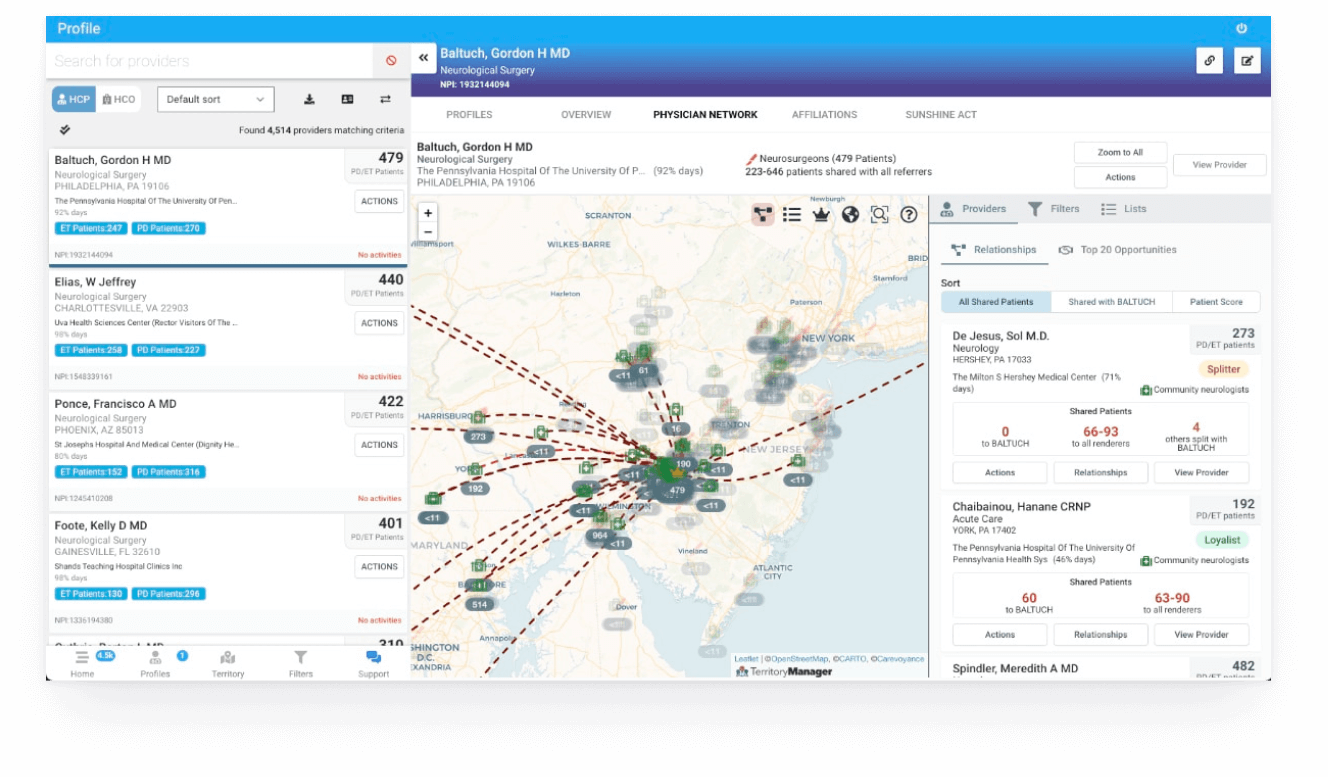Open ACTIONS menu for Ponce, Francisco A MD
Image resolution: width=1328 pixels, height=777 pixels.
(x=379, y=445)
